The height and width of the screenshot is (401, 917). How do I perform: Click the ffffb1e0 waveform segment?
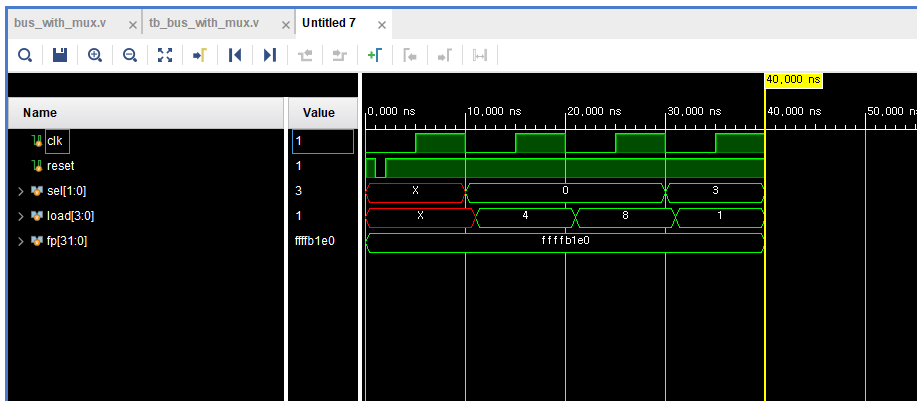pos(565,243)
